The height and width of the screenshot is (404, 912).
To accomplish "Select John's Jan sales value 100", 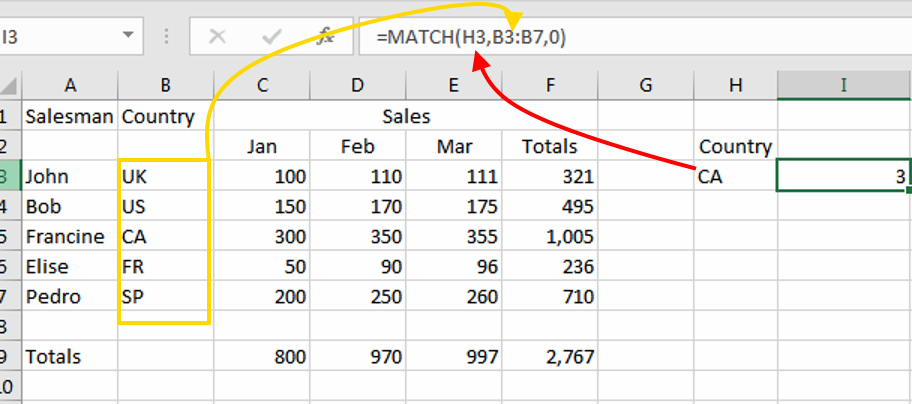I will pyautogui.click(x=262, y=177).
